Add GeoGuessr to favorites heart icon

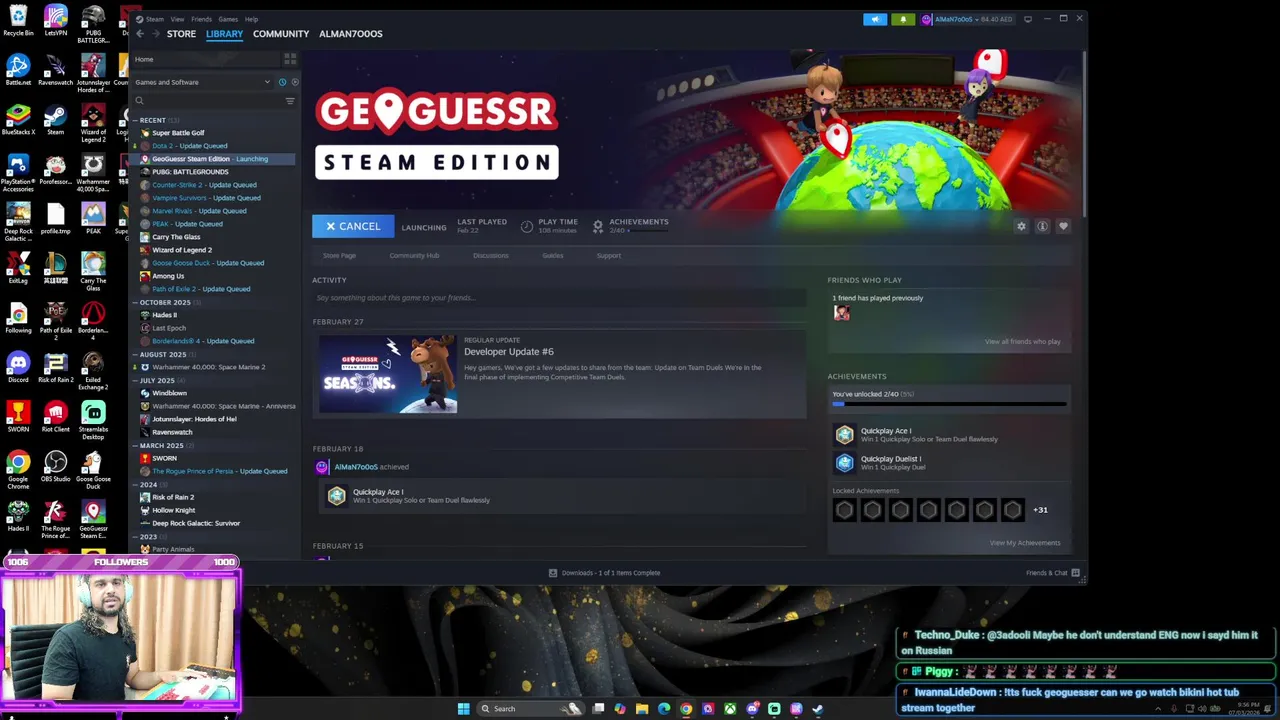[1063, 226]
